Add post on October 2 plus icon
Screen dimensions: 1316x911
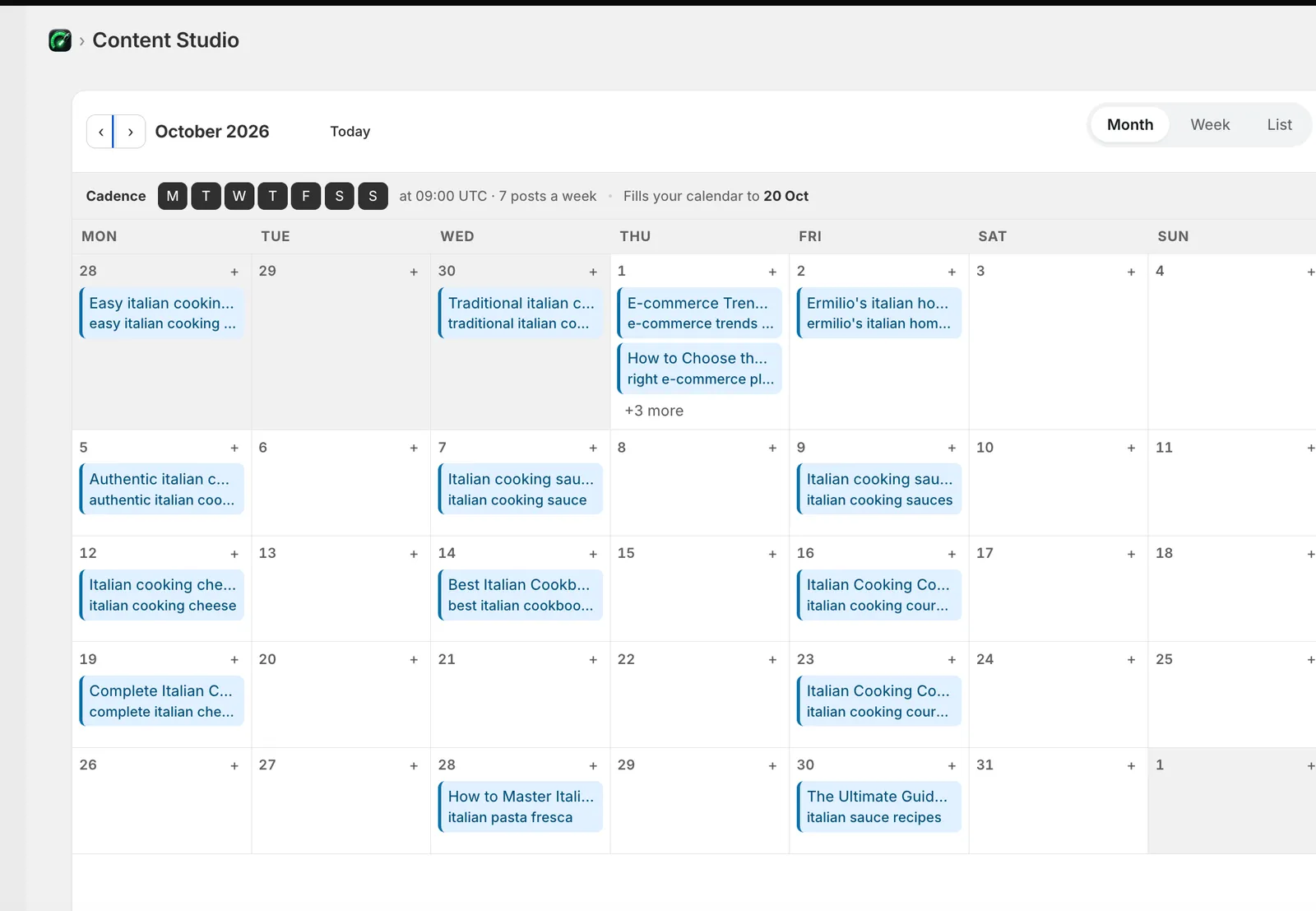click(x=952, y=272)
